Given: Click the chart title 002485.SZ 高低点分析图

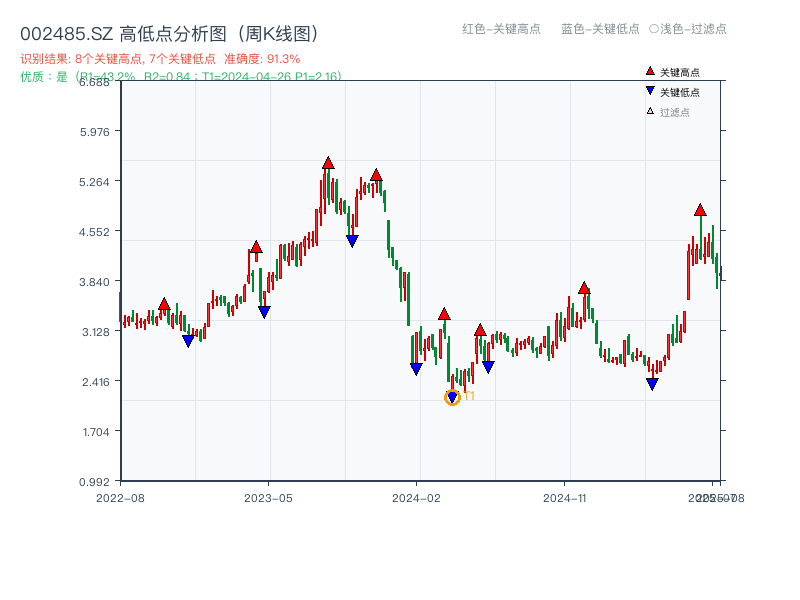Looking at the screenshot, I should coord(169,34).
